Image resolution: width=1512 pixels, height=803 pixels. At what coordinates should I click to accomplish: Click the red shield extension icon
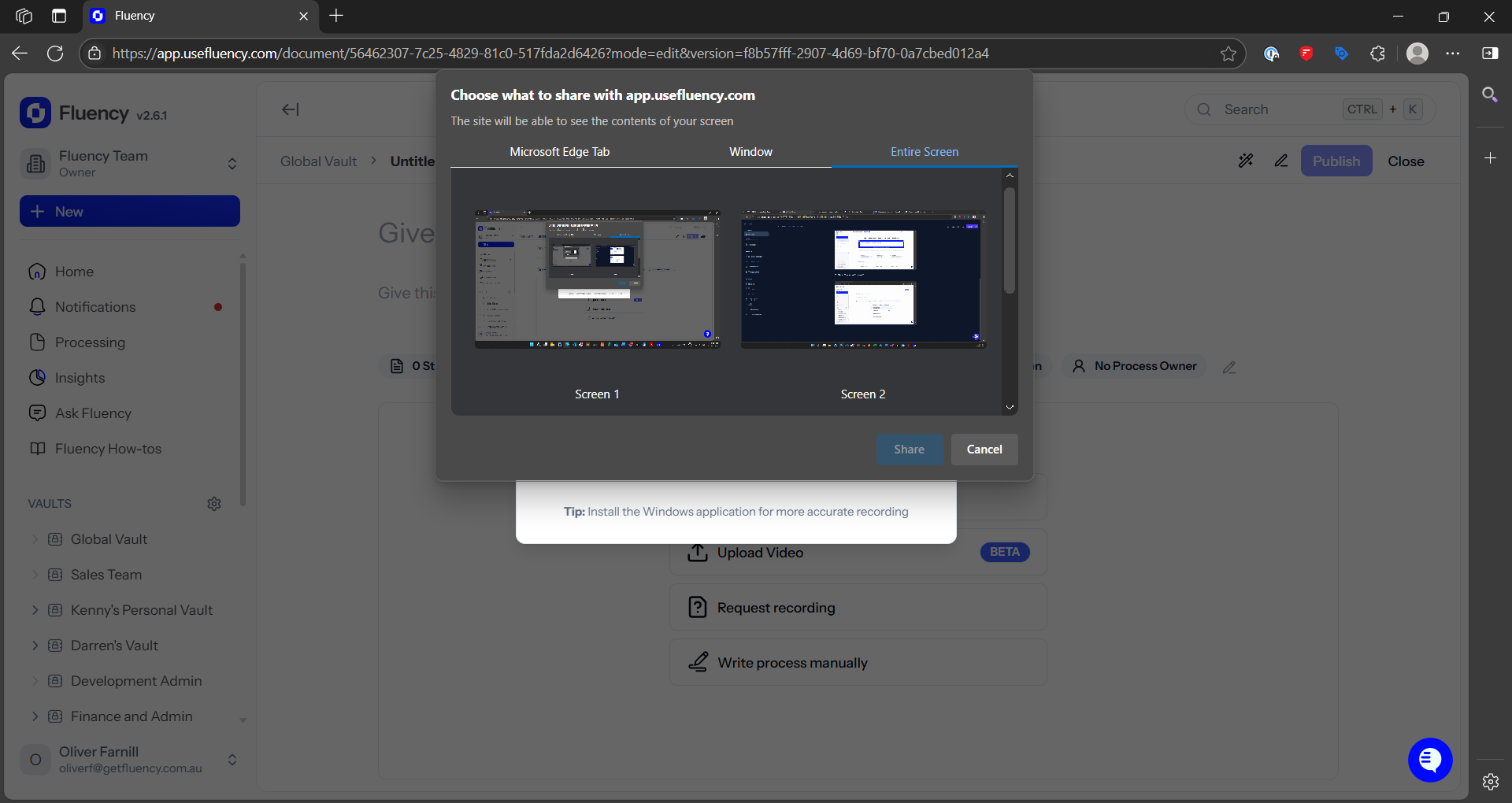[x=1306, y=54]
